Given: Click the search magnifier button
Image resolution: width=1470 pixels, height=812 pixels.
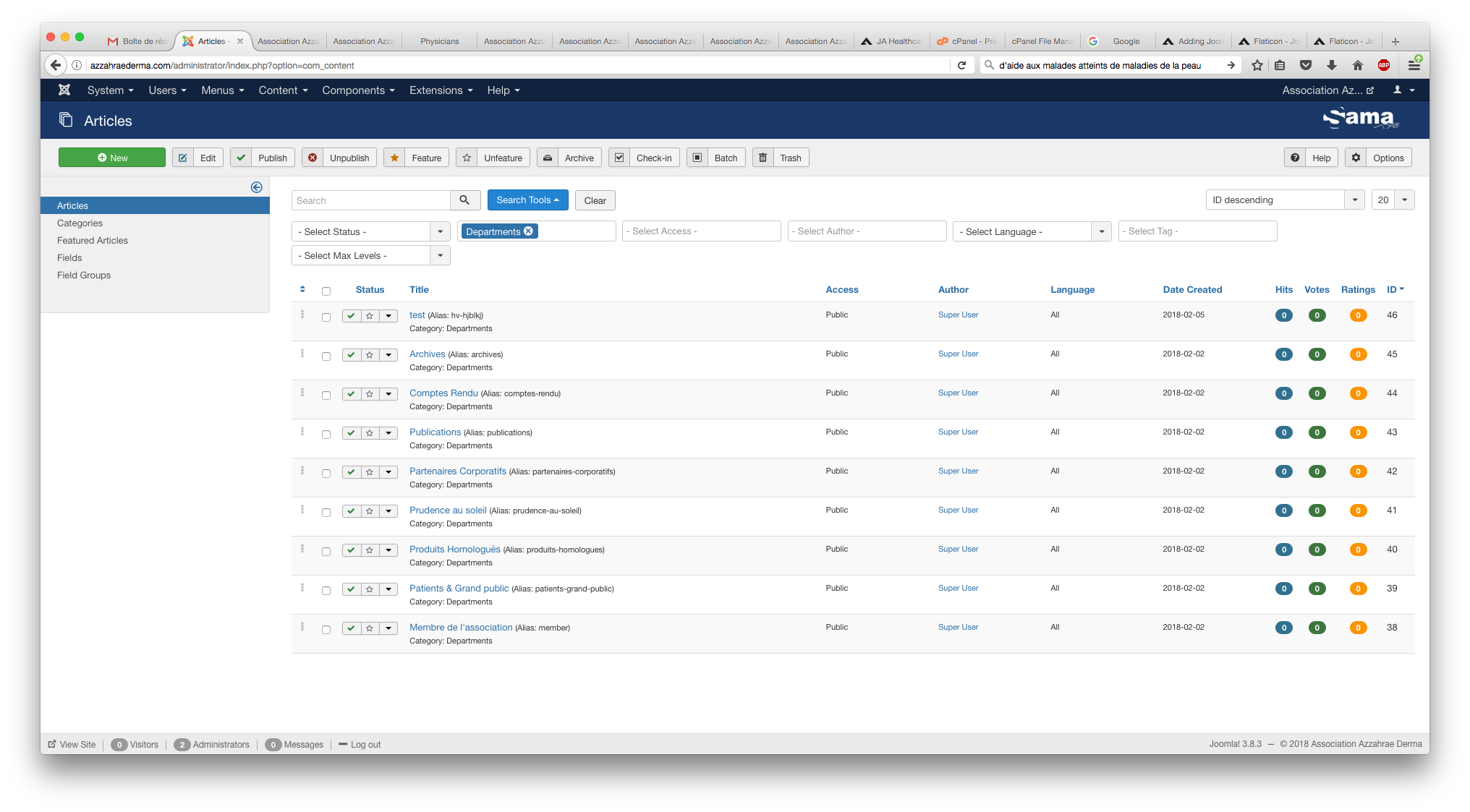Looking at the screenshot, I should point(464,200).
